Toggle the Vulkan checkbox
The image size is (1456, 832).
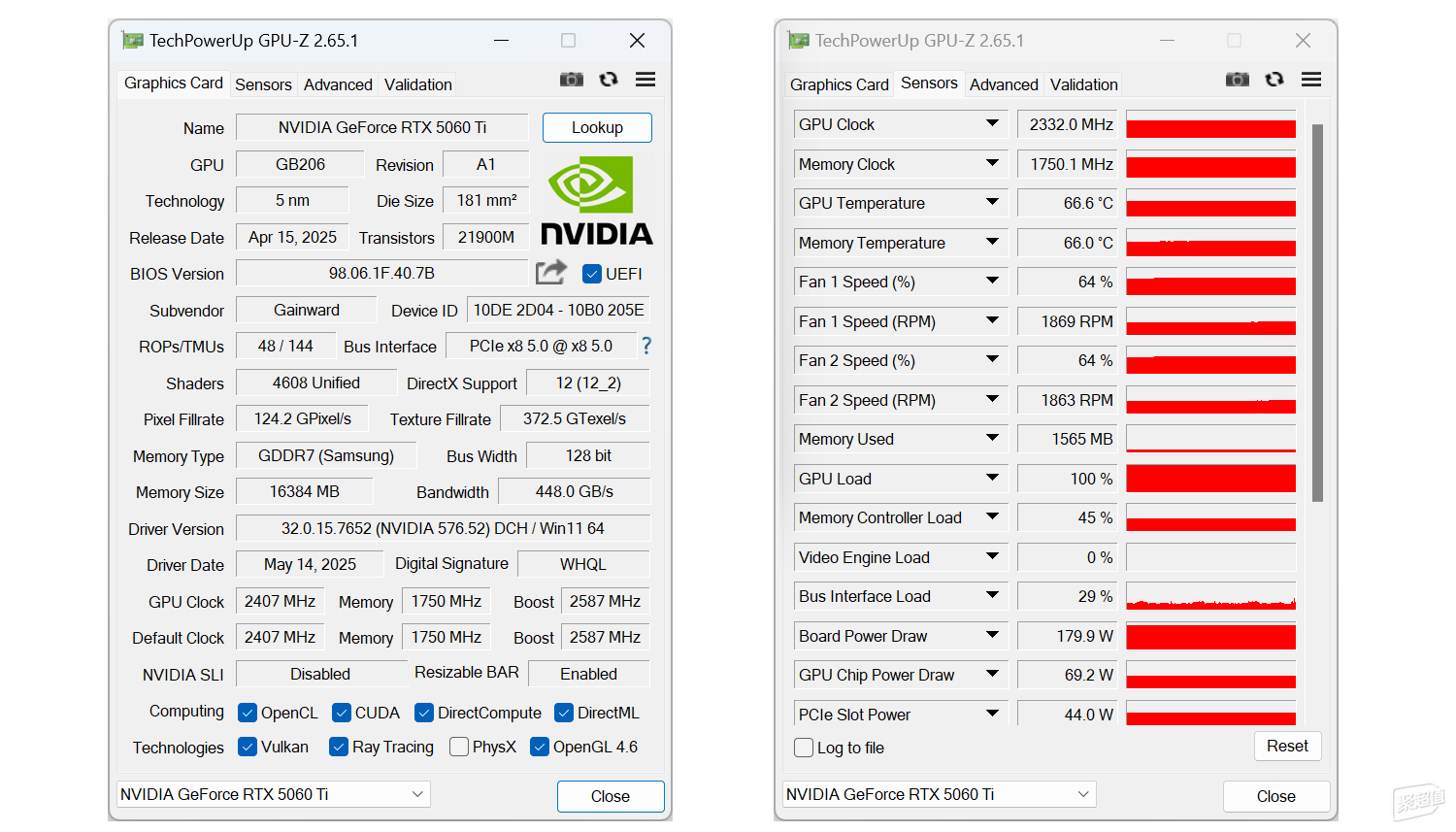[248, 747]
